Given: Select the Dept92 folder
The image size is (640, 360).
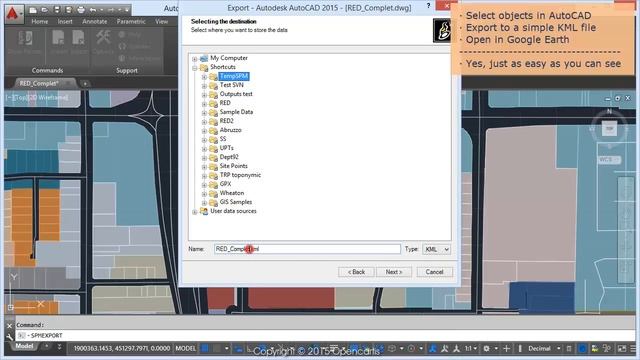Looking at the screenshot, I should pyautogui.click(x=229, y=157).
